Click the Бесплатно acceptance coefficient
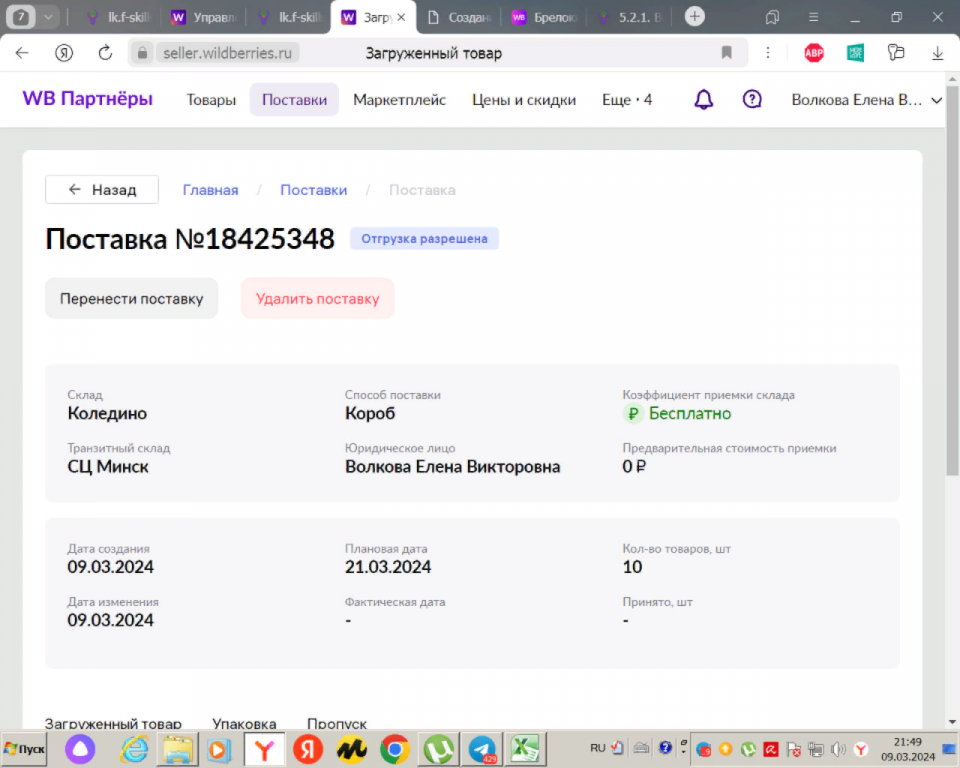 pyautogui.click(x=689, y=414)
